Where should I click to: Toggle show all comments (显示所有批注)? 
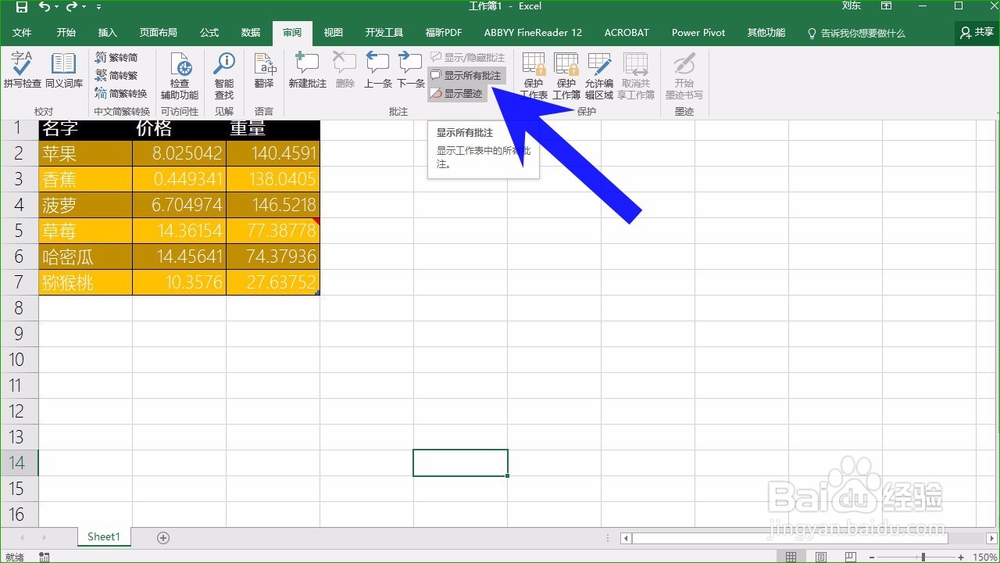[466, 75]
